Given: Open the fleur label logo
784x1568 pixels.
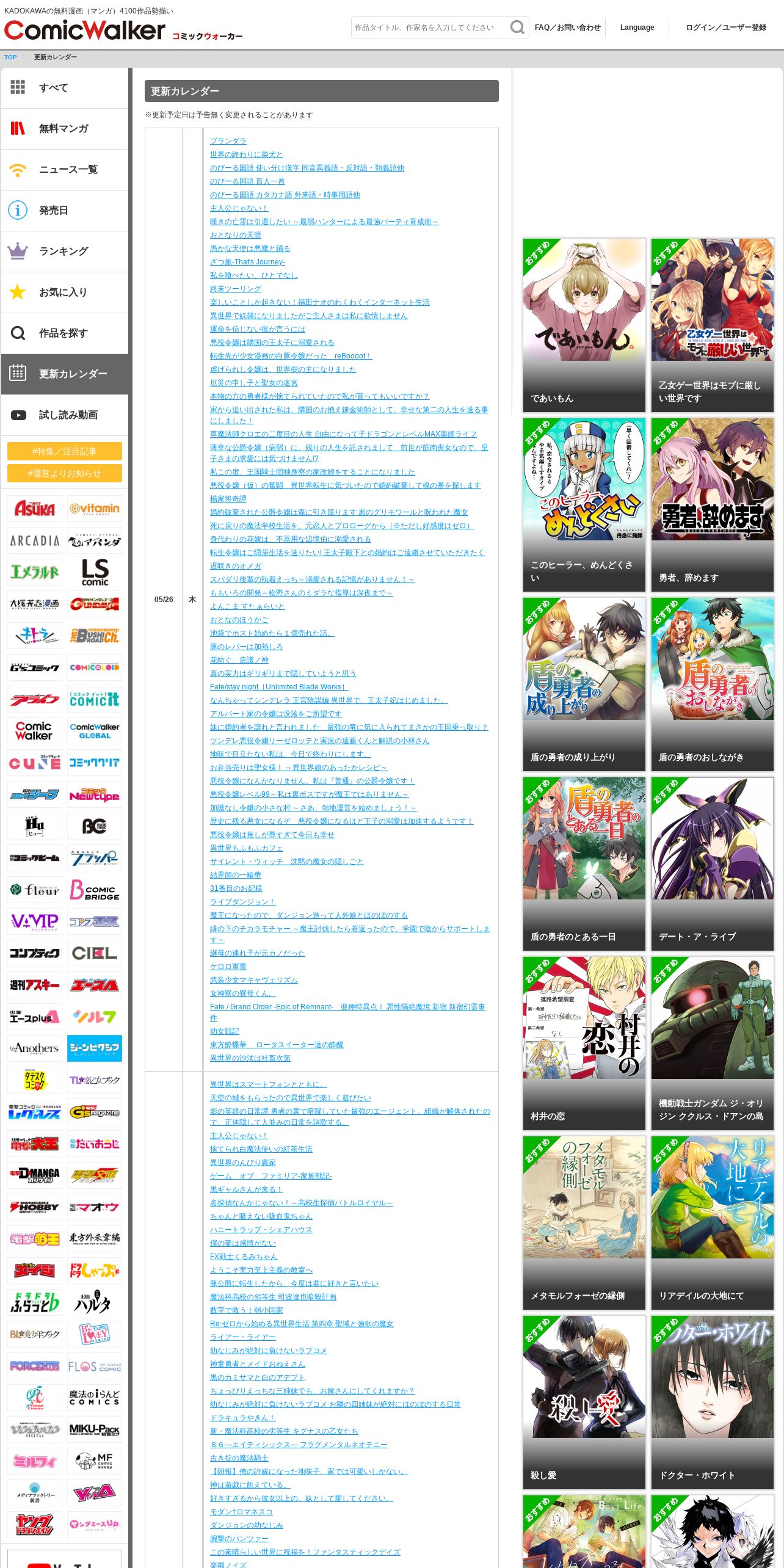Looking at the screenshot, I should (x=35, y=890).
